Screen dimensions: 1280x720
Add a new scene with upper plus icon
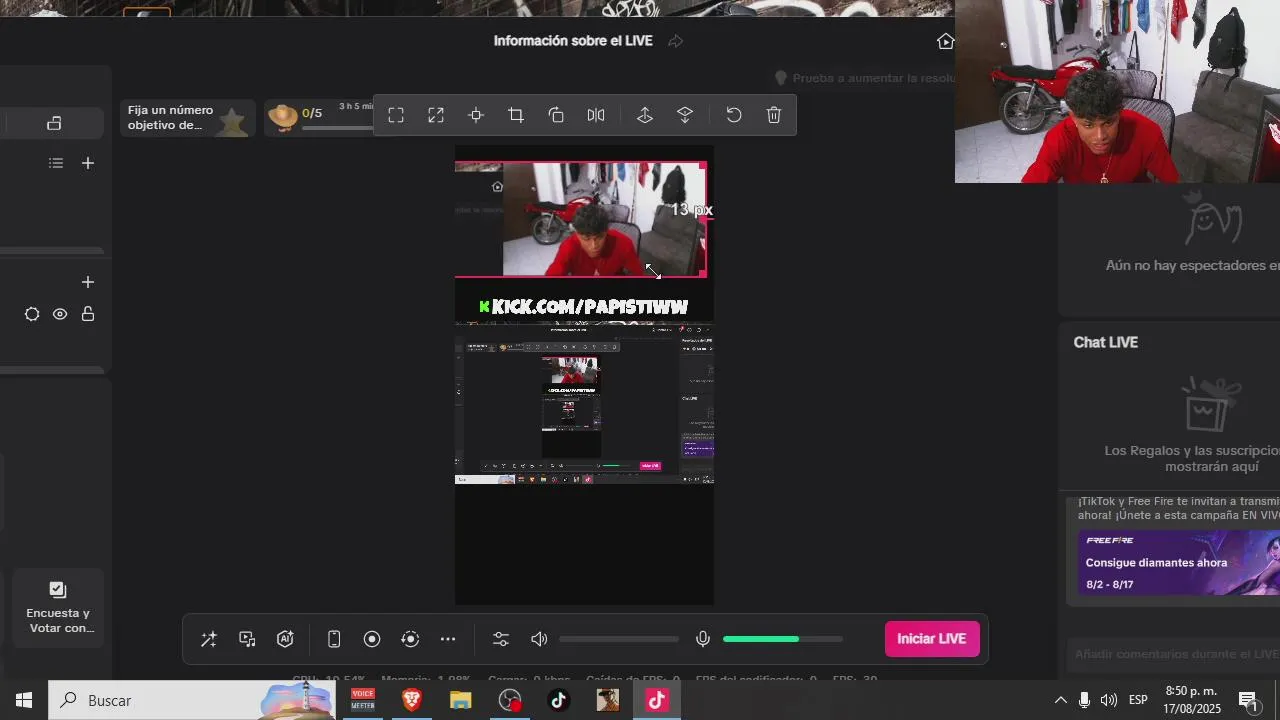point(88,163)
